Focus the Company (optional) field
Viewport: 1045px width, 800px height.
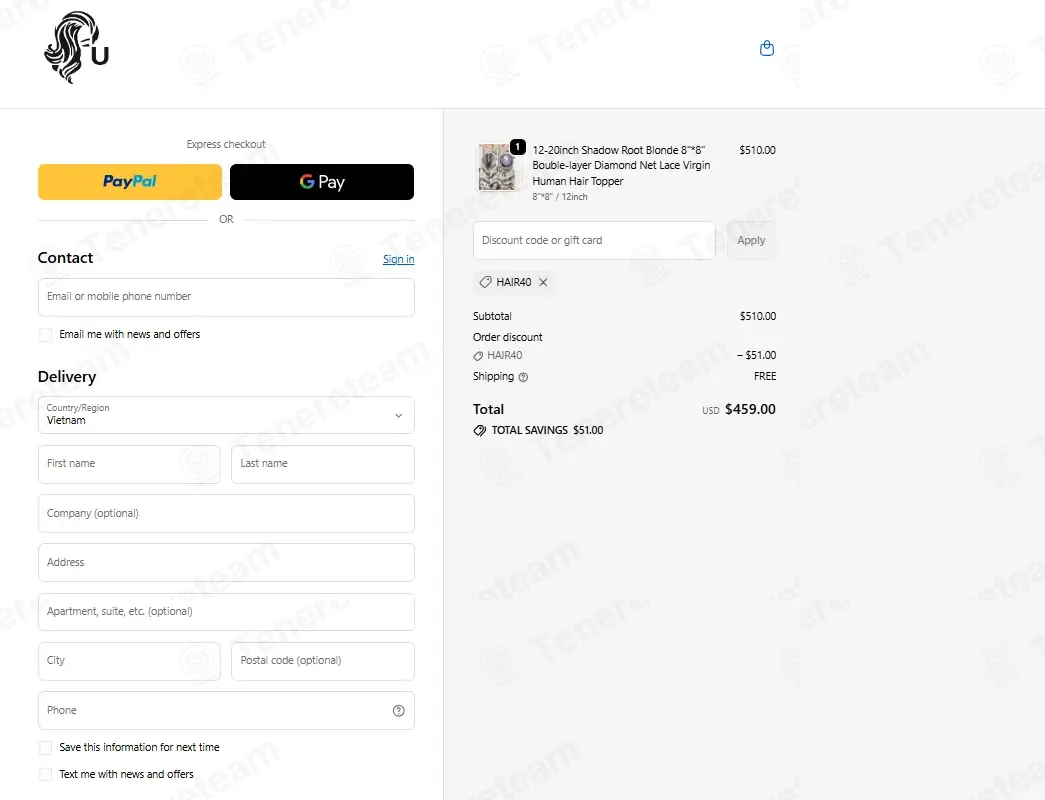click(226, 513)
